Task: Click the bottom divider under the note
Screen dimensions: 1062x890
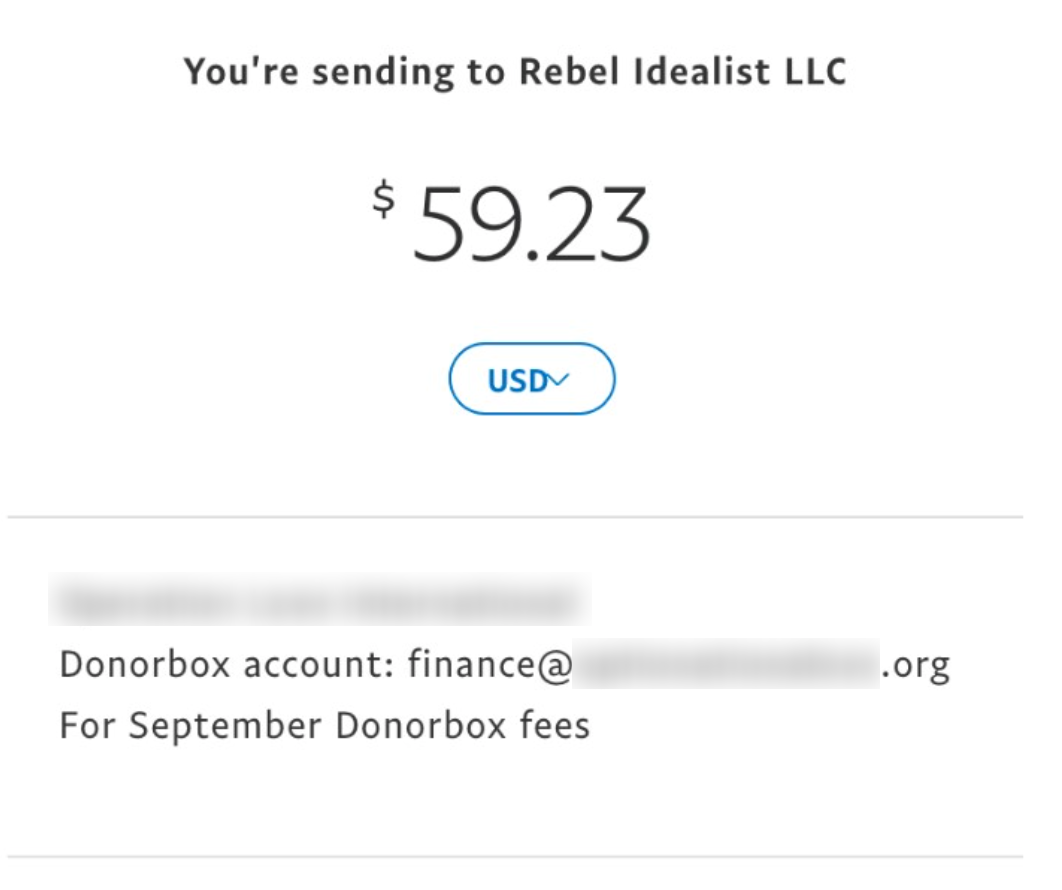Action: 515,857
